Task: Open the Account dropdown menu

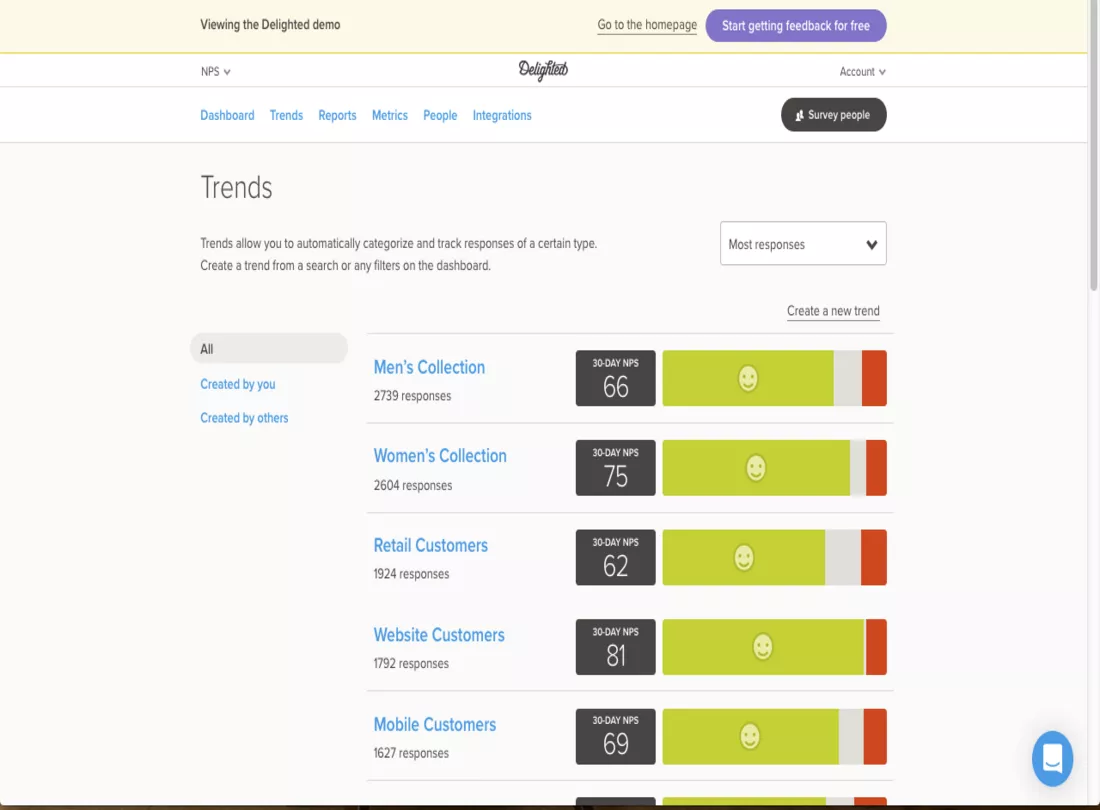Action: click(862, 72)
